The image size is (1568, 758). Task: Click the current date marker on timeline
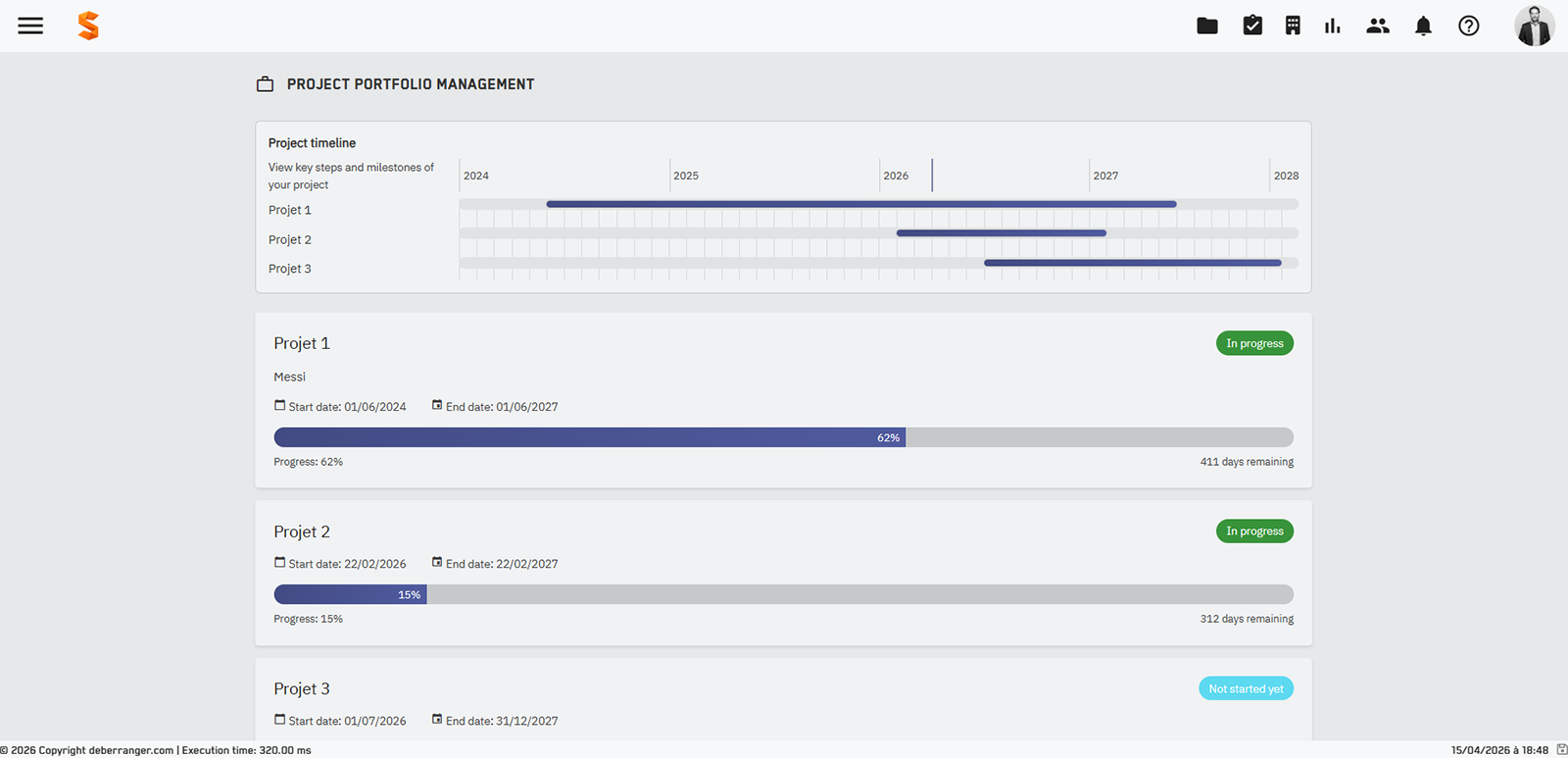tap(932, 176)
